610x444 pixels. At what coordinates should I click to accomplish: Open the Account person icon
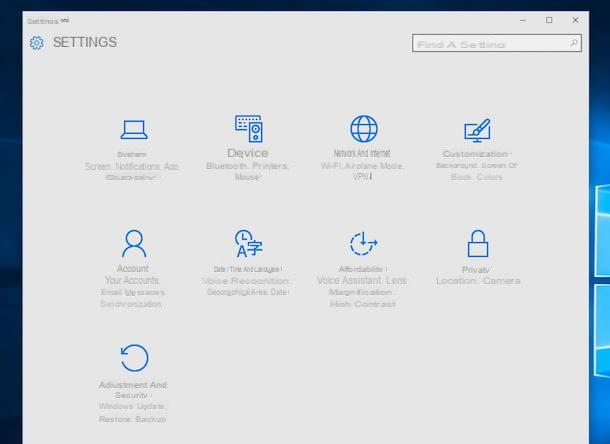(134, 244)
